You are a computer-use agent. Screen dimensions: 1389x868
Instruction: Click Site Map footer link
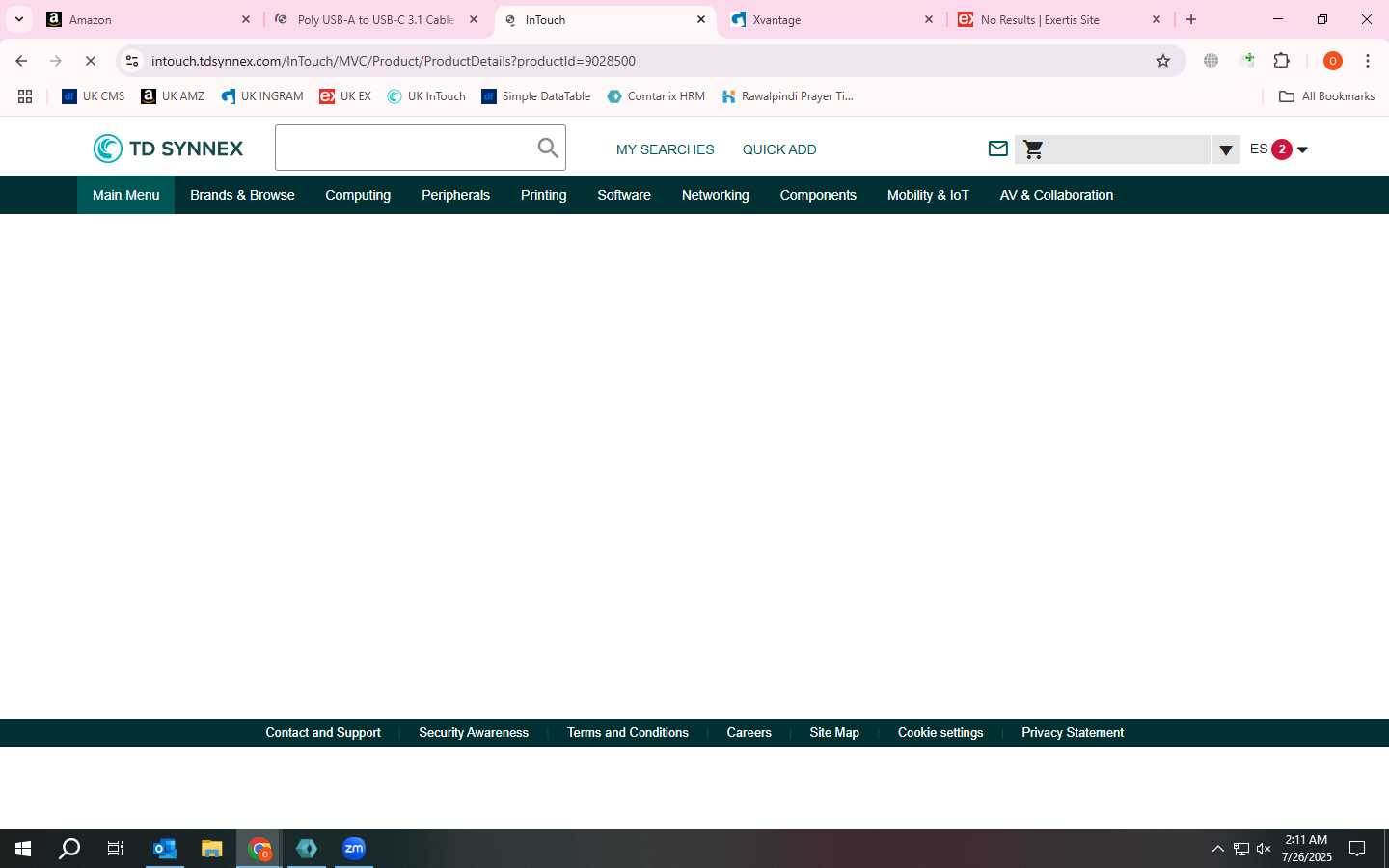pyautogui.click(x=834, y=733)
